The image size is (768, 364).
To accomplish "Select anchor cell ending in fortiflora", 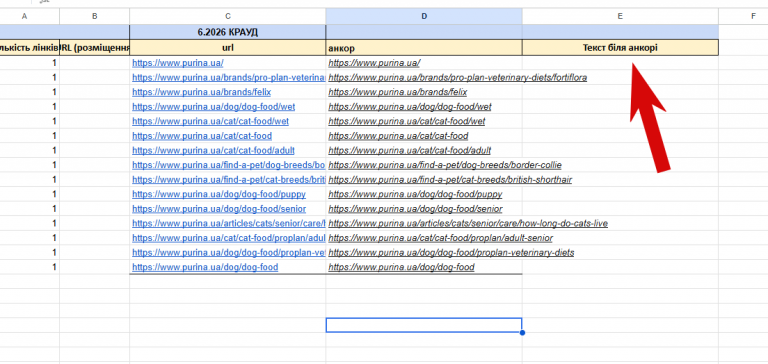I will (x=424, y=77).
